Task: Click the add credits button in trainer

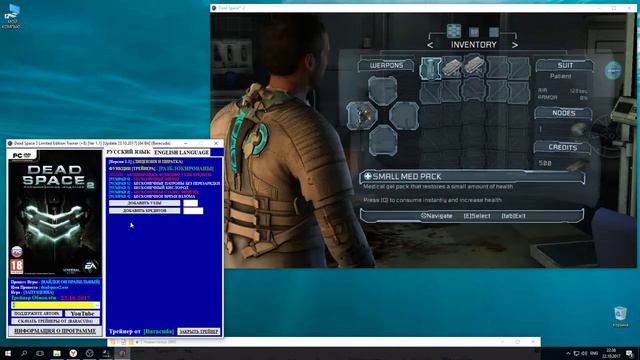Action: pyautogui.click(x=144, y=211)
